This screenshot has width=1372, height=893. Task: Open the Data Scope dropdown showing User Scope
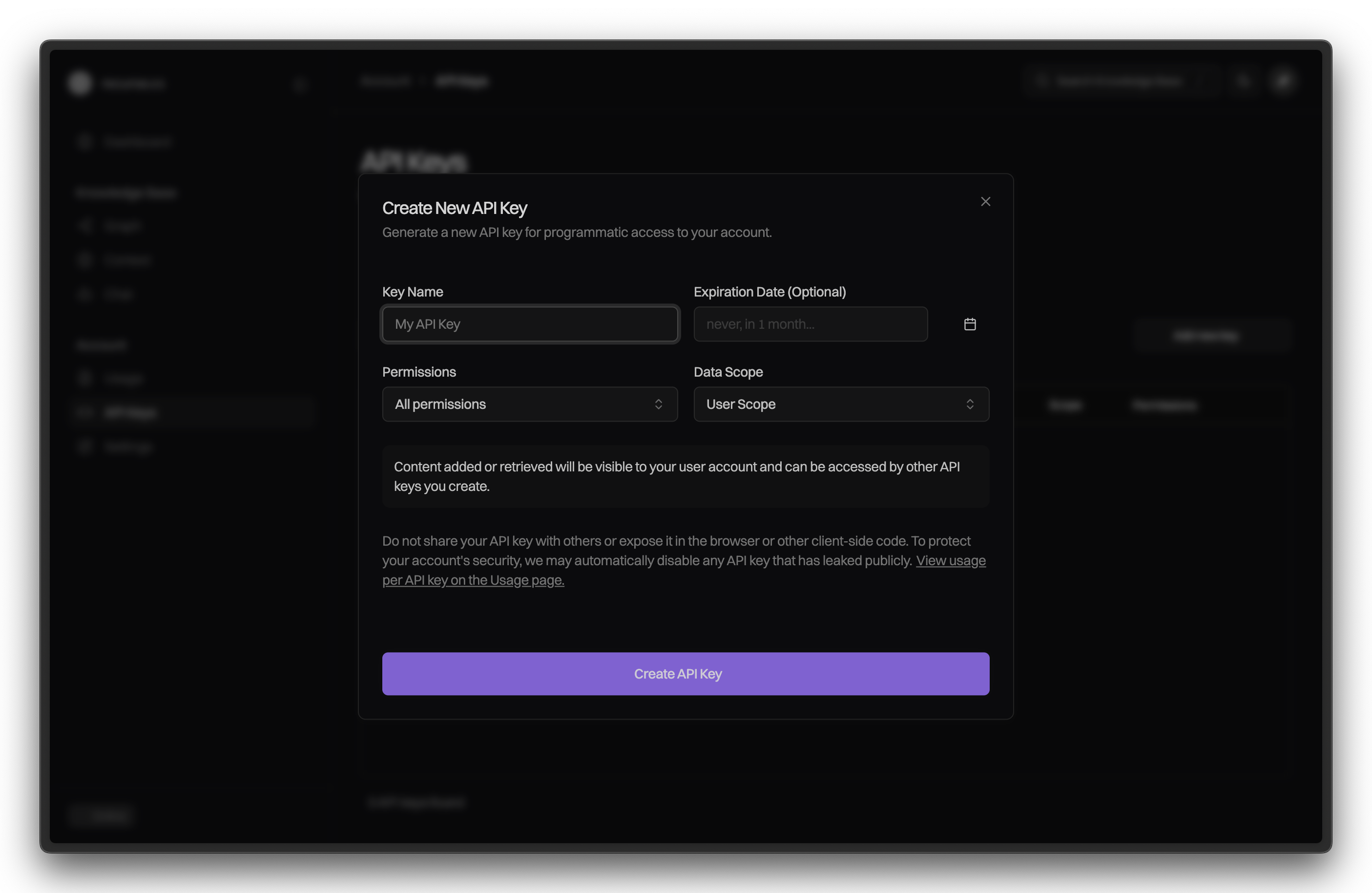pos(830,404)
